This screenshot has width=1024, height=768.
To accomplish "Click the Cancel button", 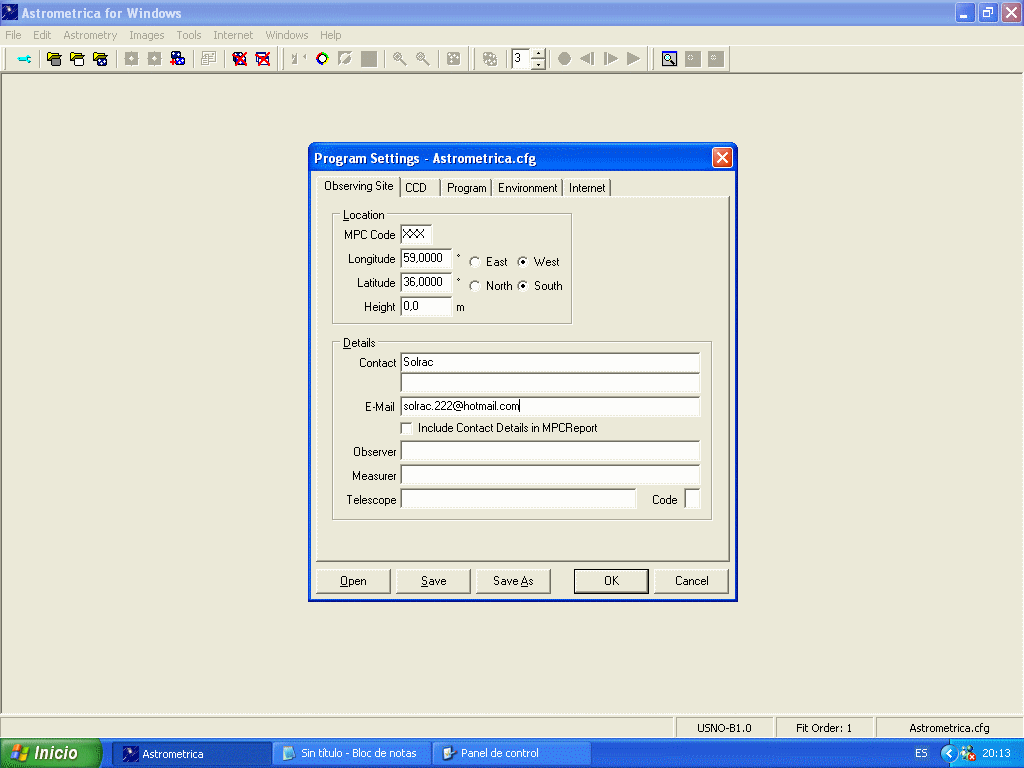I will coord(692,581).
